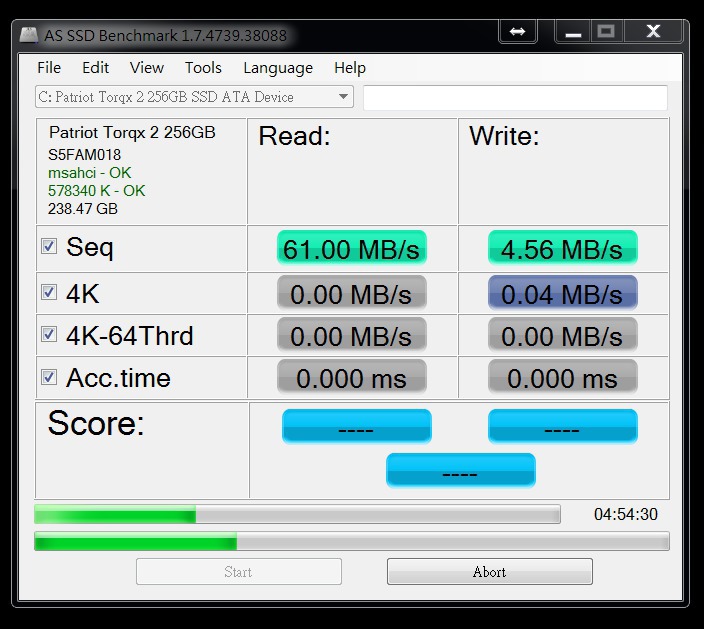This screenshot has width=704, height=629.
Task: Click the Acc.time read 0.000 ms result
Action: pyautogui.click(x=352, y=377)
